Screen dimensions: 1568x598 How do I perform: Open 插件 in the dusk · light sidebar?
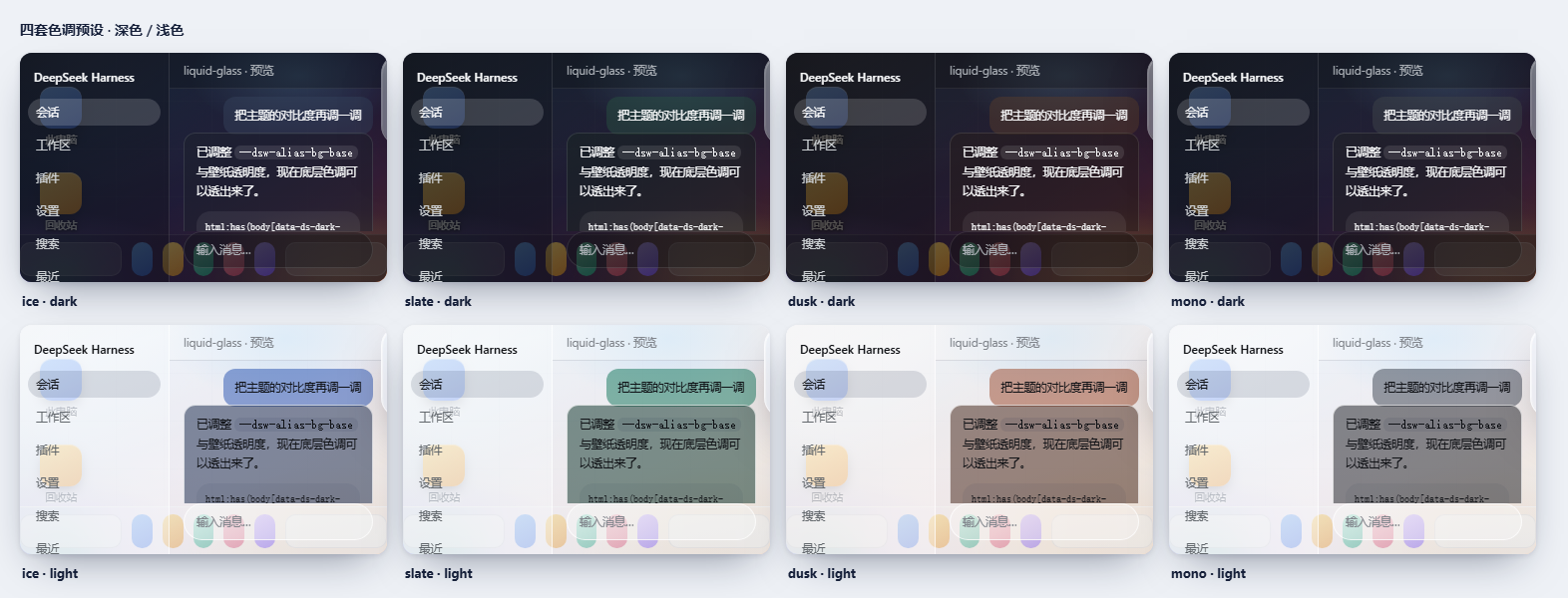point(814,449)
